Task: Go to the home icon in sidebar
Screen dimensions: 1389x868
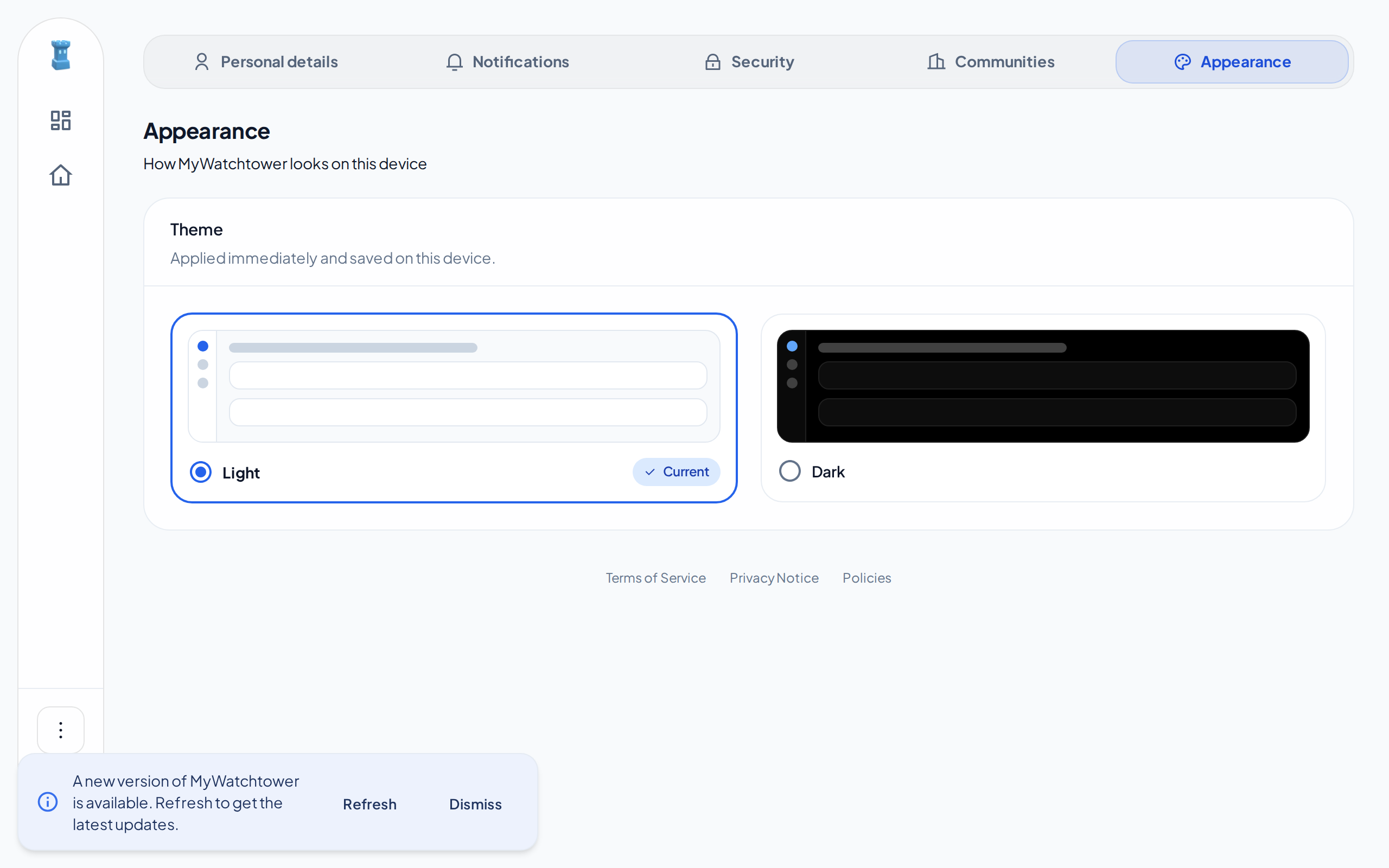Action: (61, 175)
